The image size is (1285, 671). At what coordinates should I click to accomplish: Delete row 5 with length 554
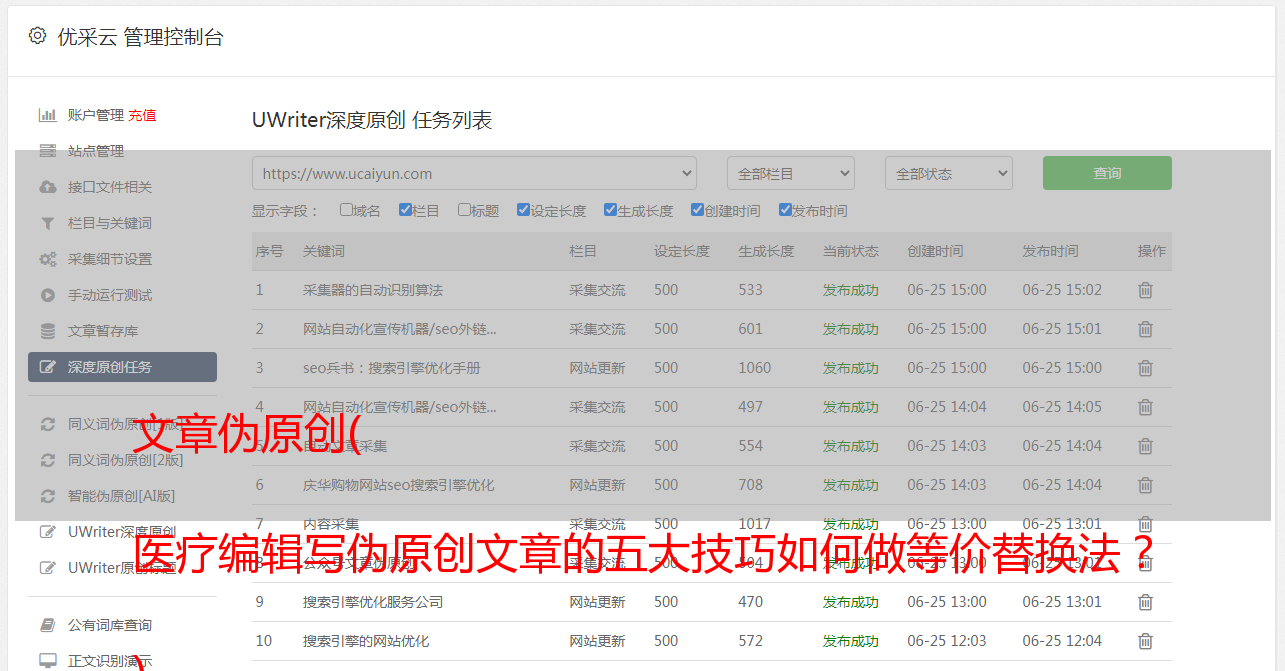coord(1146,446)
